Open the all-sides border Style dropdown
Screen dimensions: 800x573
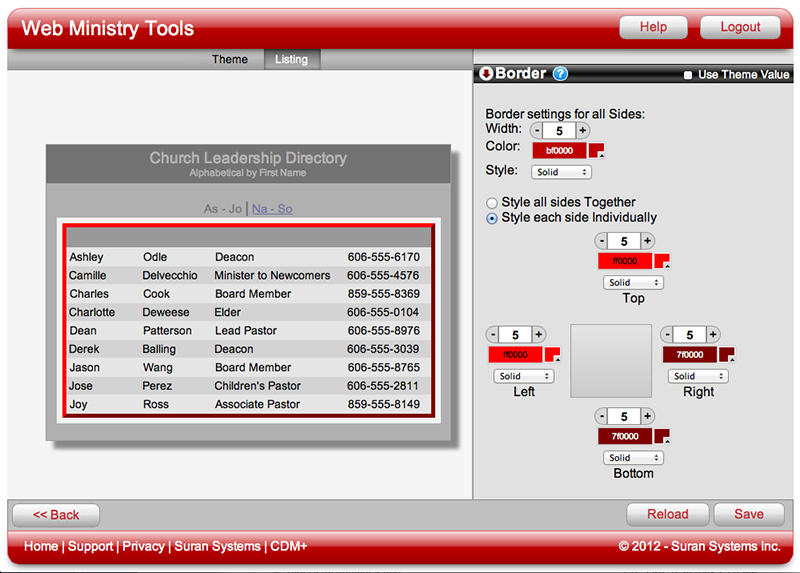561,173
